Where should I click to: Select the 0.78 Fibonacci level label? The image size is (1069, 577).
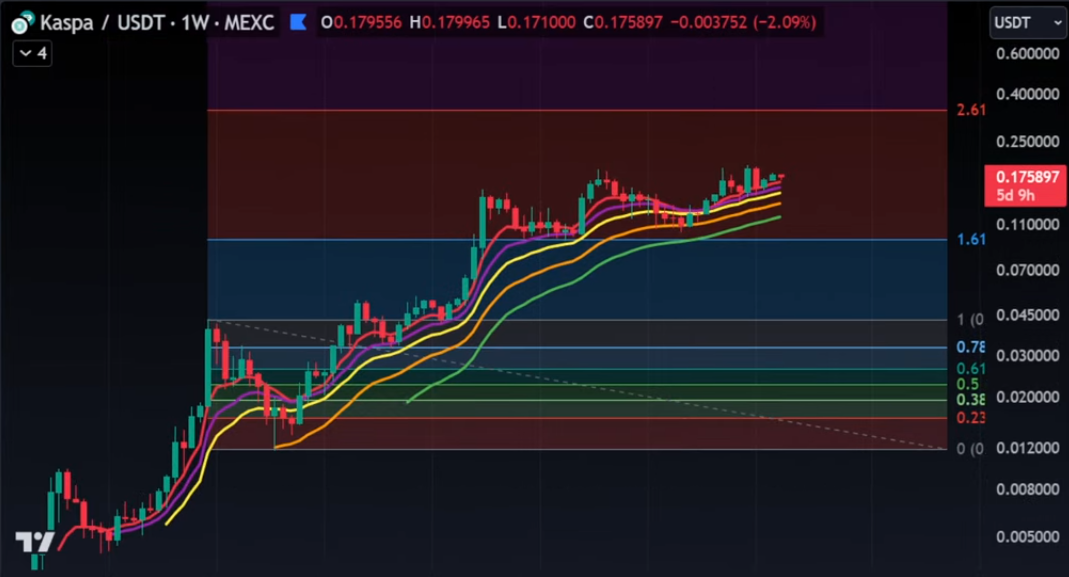point(970,347)
